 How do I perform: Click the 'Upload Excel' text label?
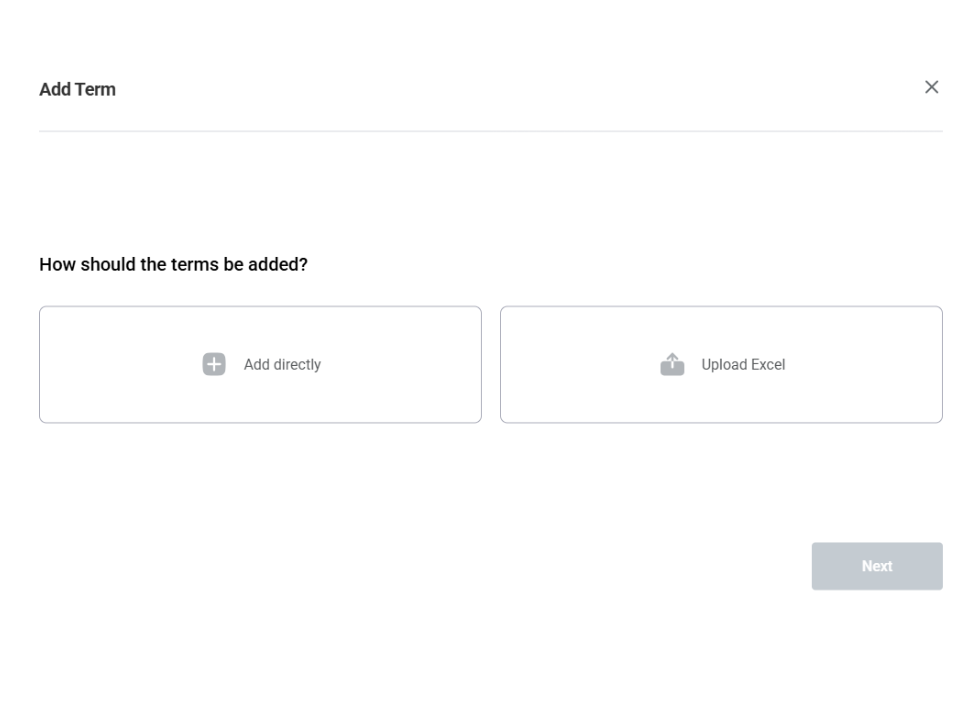pyautogui.click(x=743, y=365)
